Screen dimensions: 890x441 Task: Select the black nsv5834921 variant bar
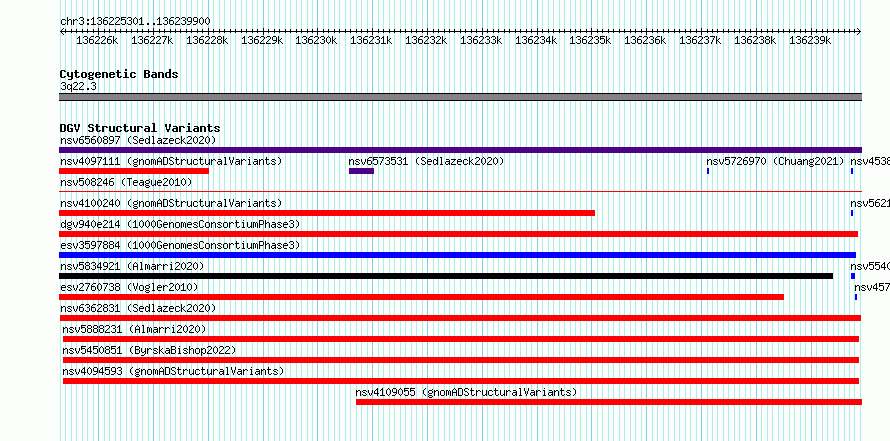[x=446, y=276]
